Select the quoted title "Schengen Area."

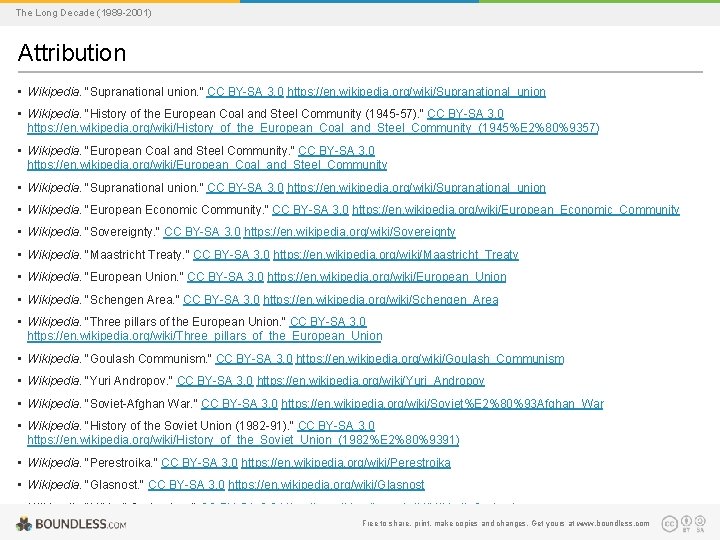tap(132, 300)
